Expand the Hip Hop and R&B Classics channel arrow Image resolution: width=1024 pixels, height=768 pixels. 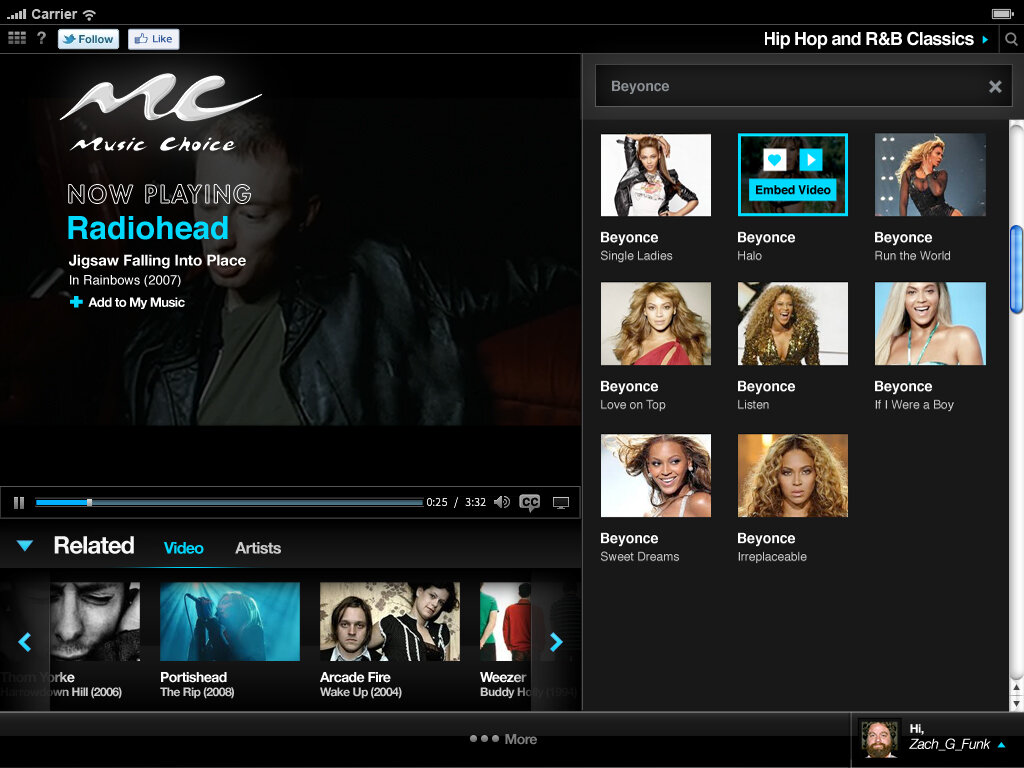(x=985, y=39)
